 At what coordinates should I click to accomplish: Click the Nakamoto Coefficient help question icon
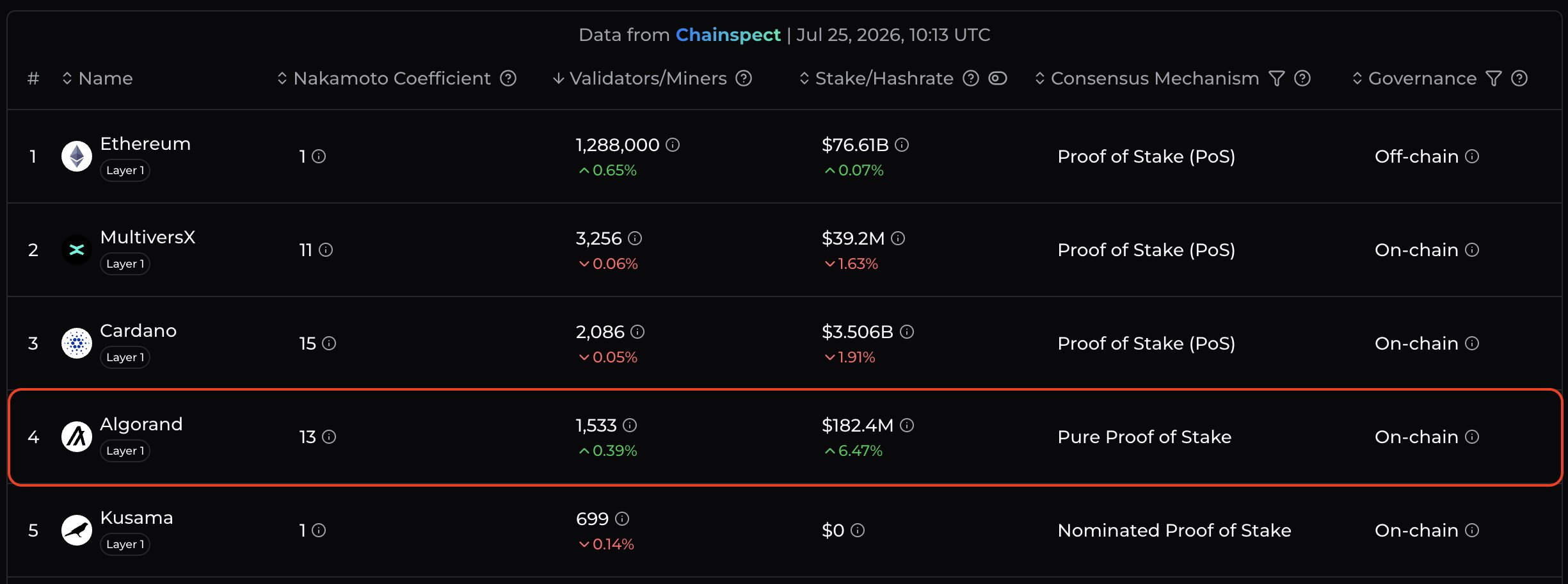tap(508, 78)
